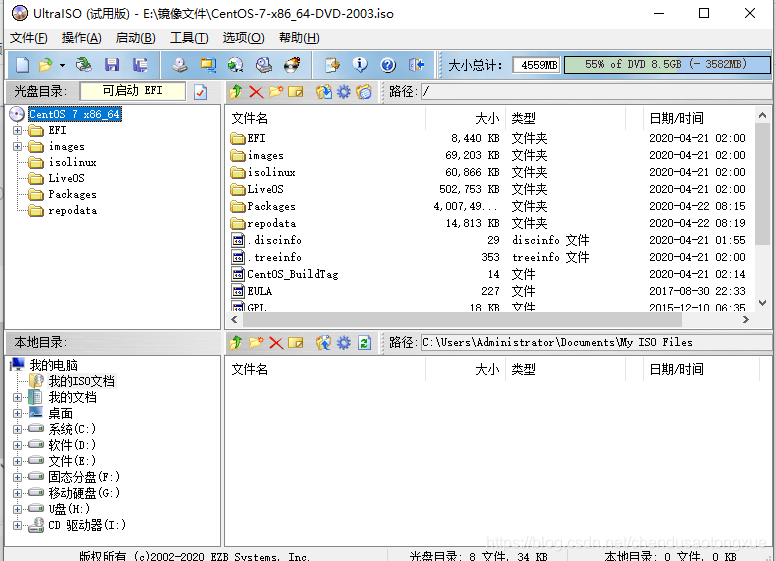Expand the 固态分盘(F:) drive node
The height and width of the screenshot is (561, 776).
pyautogui.click(x=17, y=477)
